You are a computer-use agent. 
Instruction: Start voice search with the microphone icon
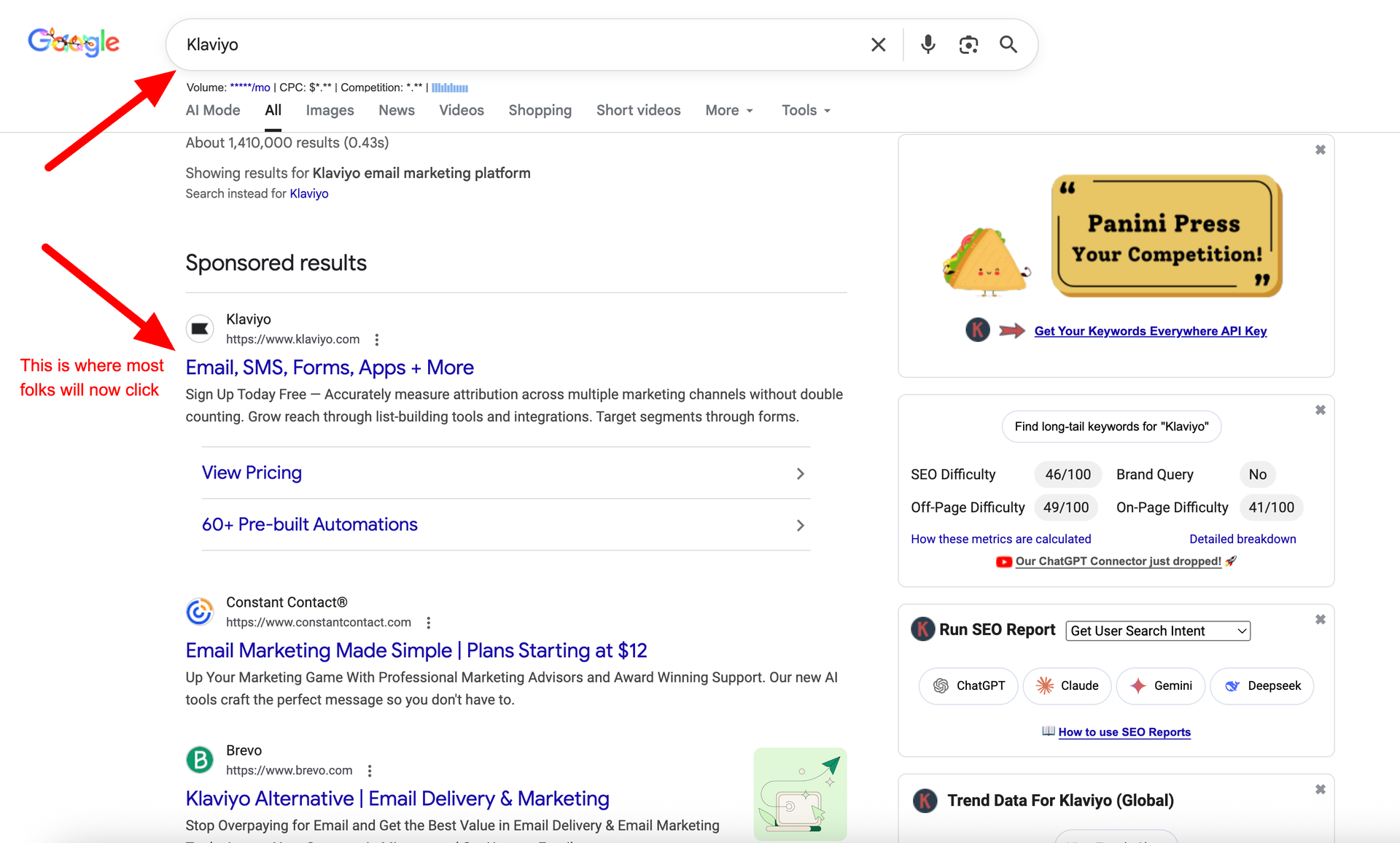point(927,44)
